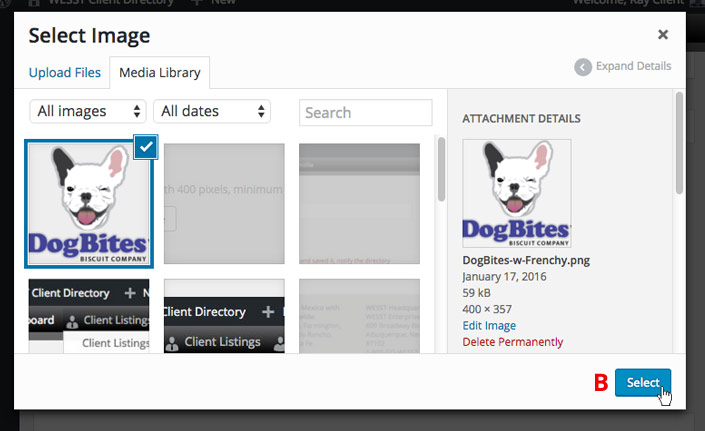Screen dimensions: 705x431
Task: Uncheck the selected DogBites image checkmark
Action: (146, 147)
